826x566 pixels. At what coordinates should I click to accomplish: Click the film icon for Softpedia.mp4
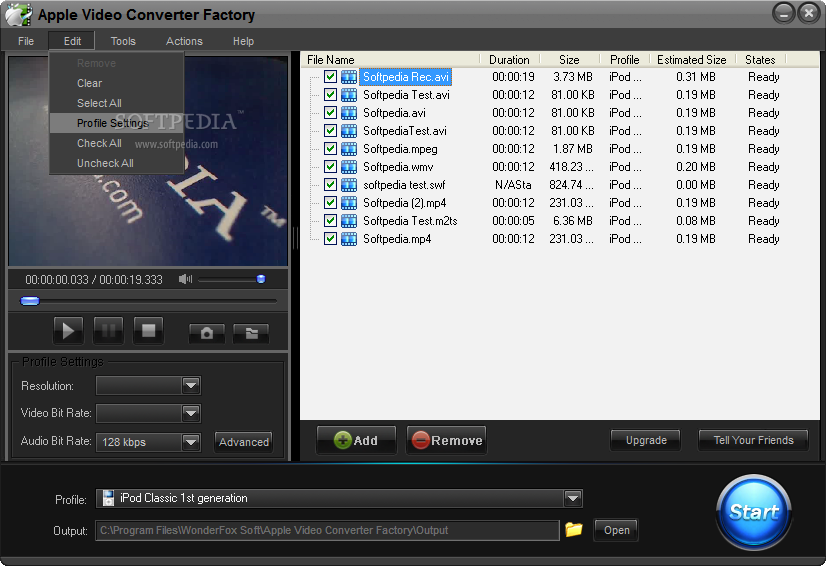pos(349,239)
